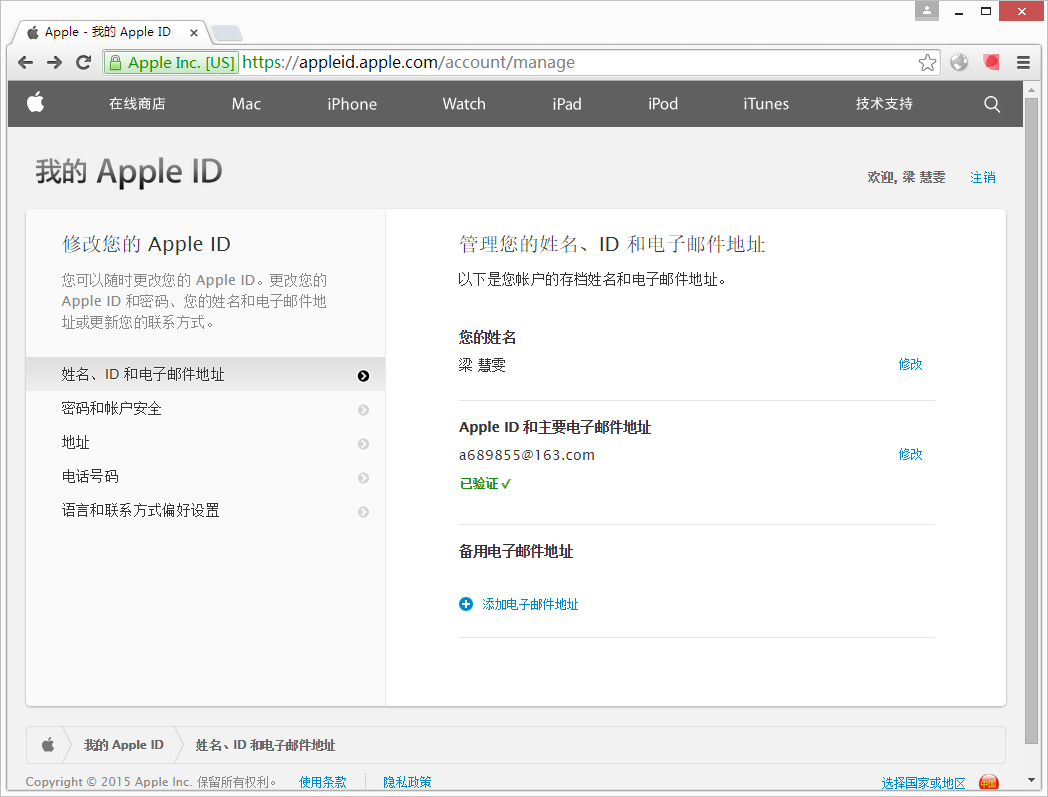Click arrow next to 语言和联系方式偏好设置

point(363,512)
